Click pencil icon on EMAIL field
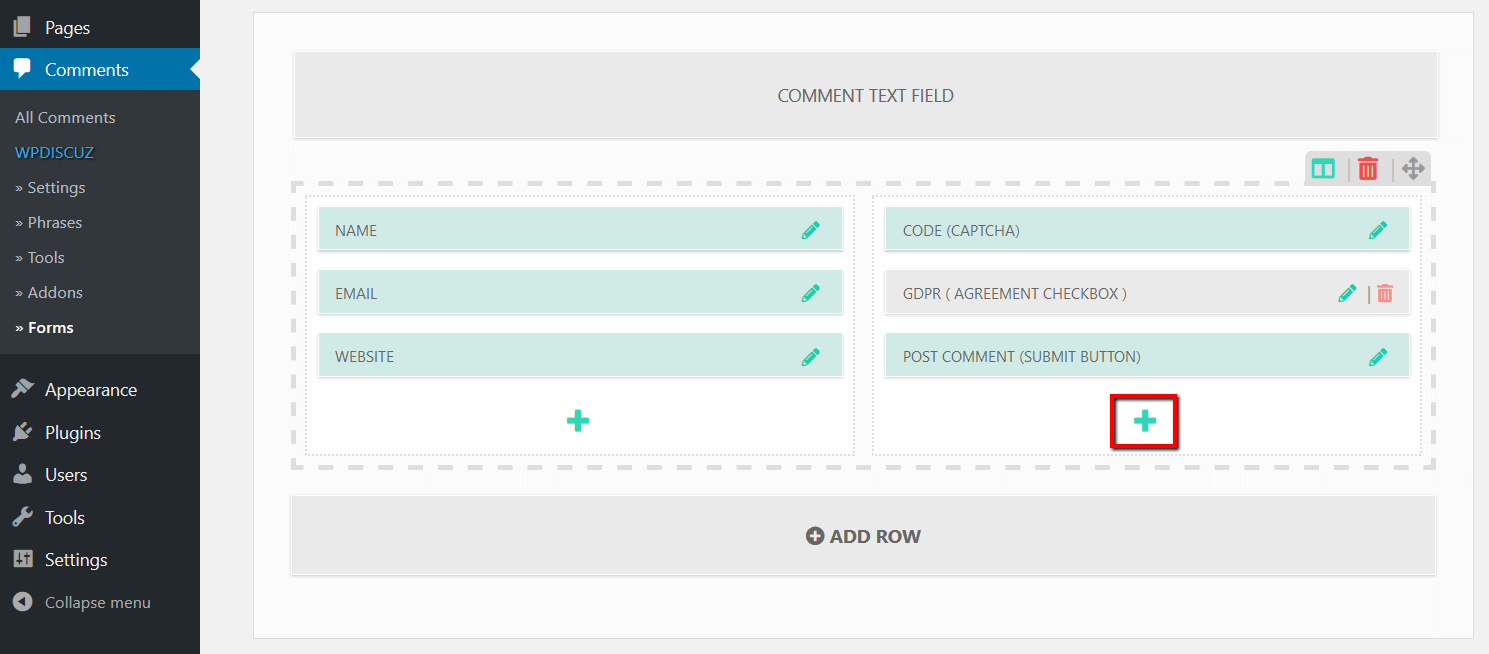The width and height of the screenshot is (1489, 654). 810,293
